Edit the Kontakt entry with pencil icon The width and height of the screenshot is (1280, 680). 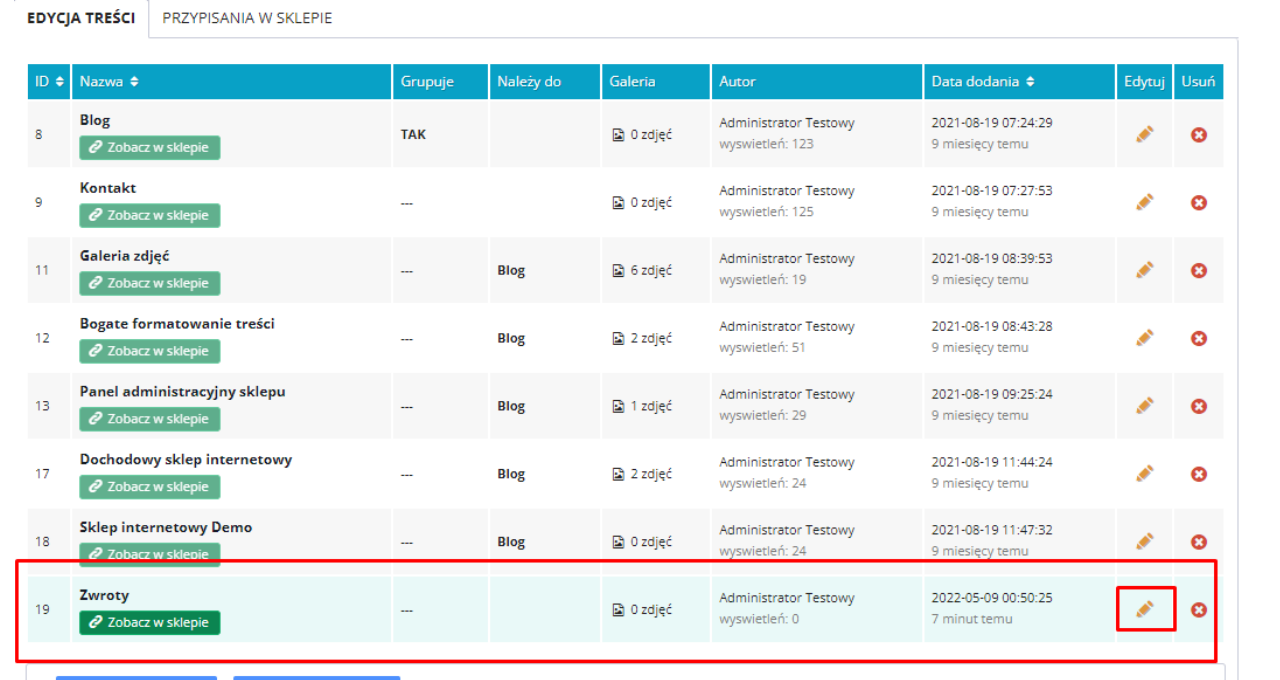click(x=1145, y=202)
